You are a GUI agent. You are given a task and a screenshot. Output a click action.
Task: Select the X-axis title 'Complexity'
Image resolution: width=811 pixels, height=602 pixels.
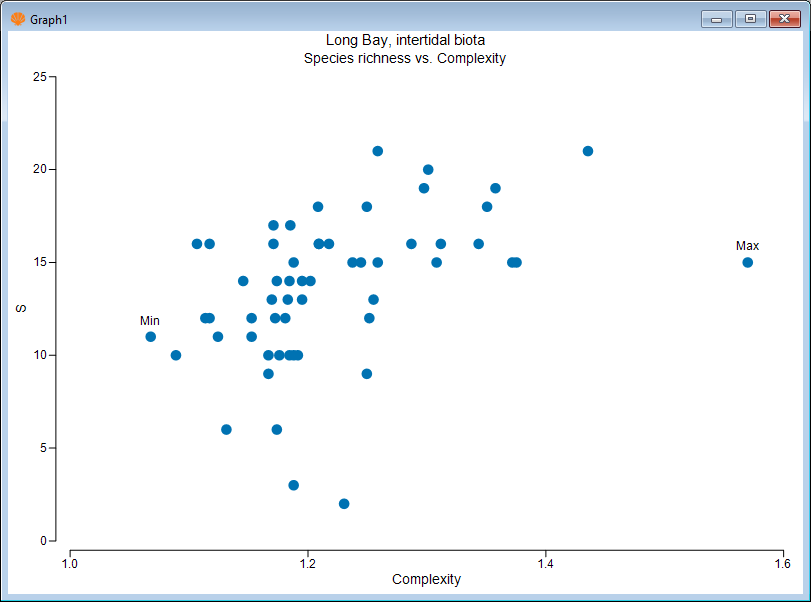tap(426, 579)
